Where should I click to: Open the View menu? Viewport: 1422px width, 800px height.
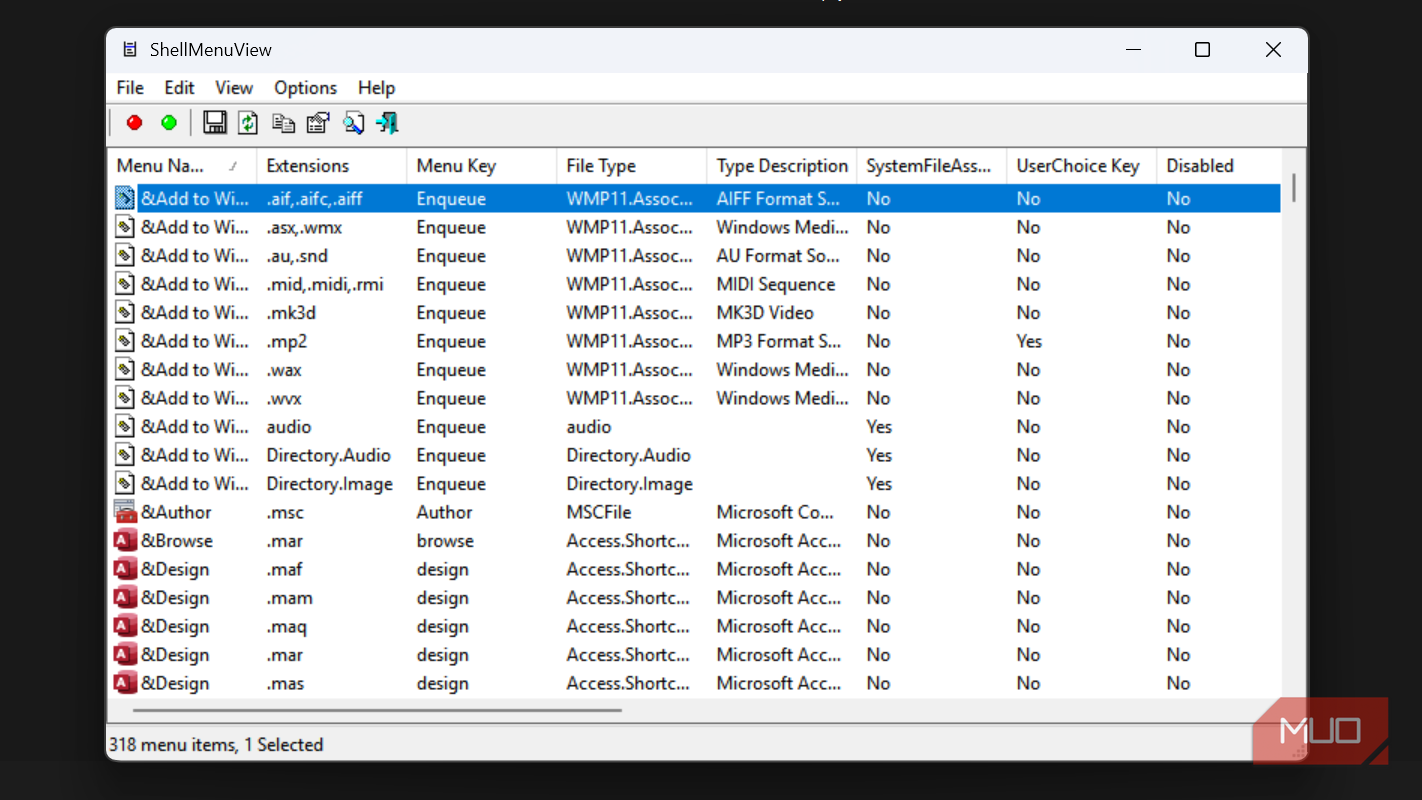[x=234, y=88]
